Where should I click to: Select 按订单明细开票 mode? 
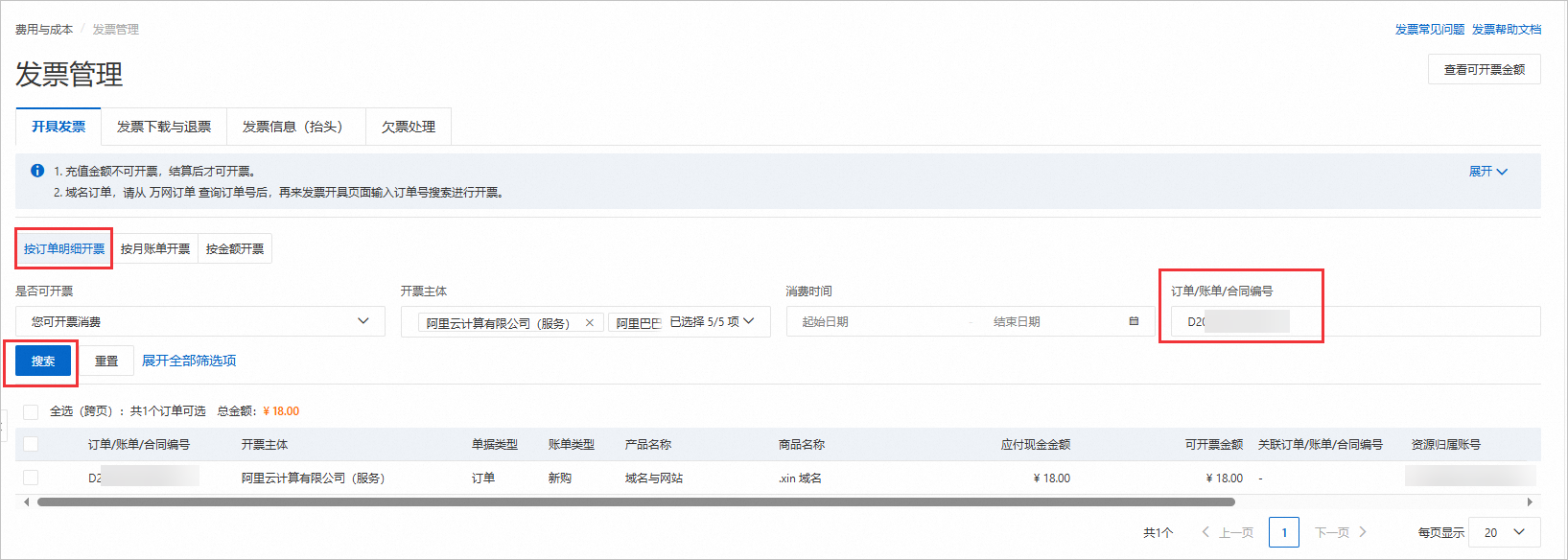pos(64,248)
